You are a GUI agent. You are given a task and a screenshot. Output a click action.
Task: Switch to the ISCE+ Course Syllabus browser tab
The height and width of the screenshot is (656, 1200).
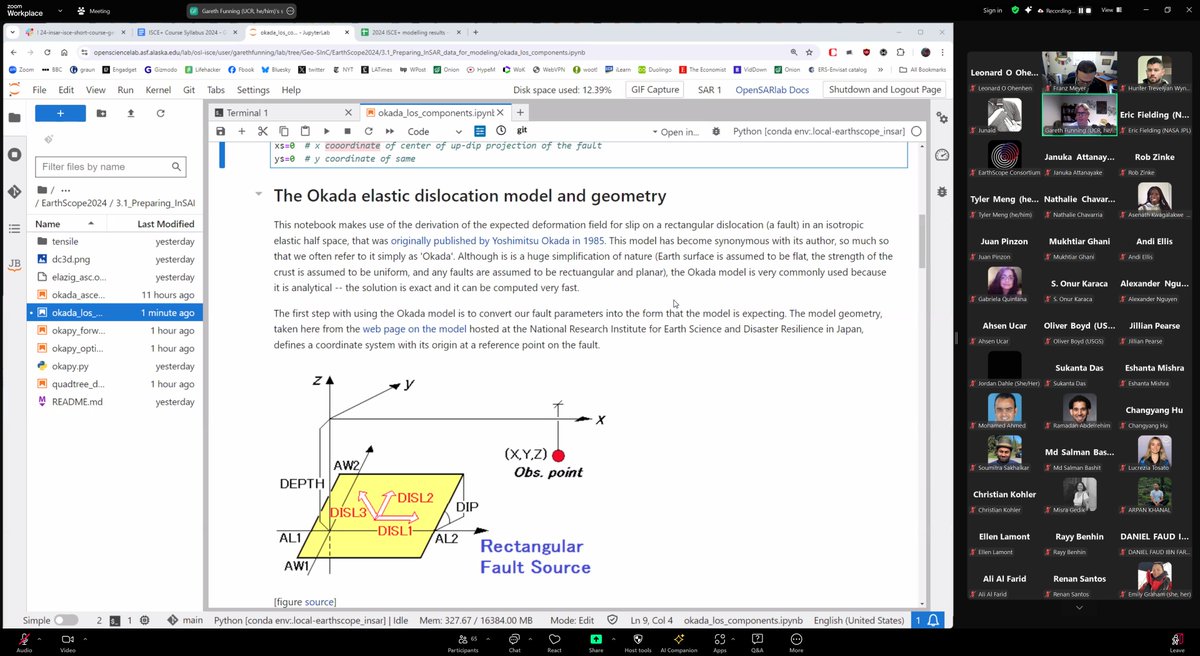click(x=185, y=32)
